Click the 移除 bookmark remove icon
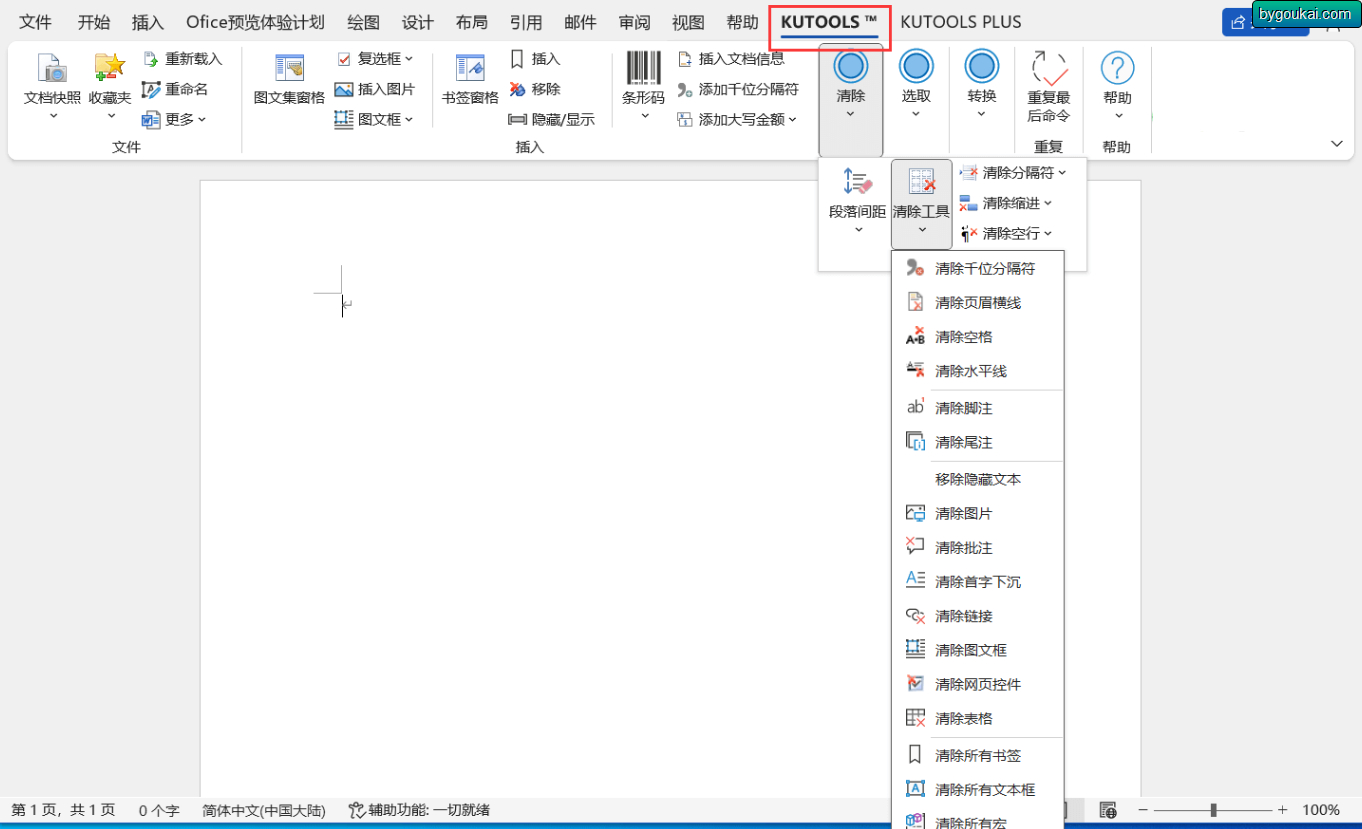The height and width of the screenshot is (829, 1362). click(x=517, y=89)
